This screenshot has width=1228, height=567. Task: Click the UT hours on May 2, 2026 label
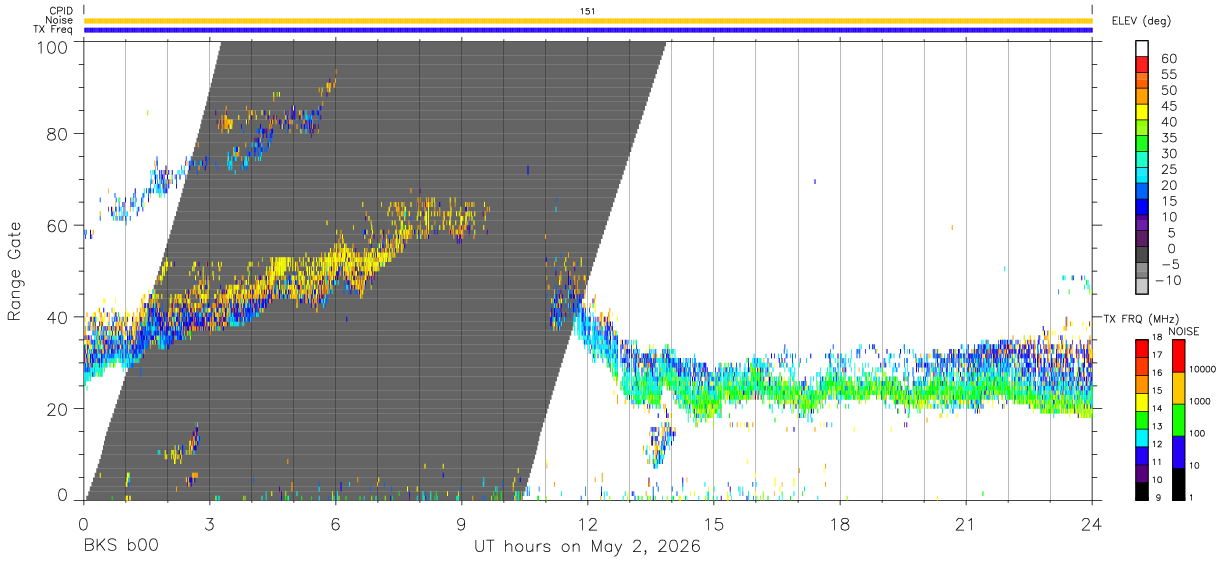click(587, 547)
